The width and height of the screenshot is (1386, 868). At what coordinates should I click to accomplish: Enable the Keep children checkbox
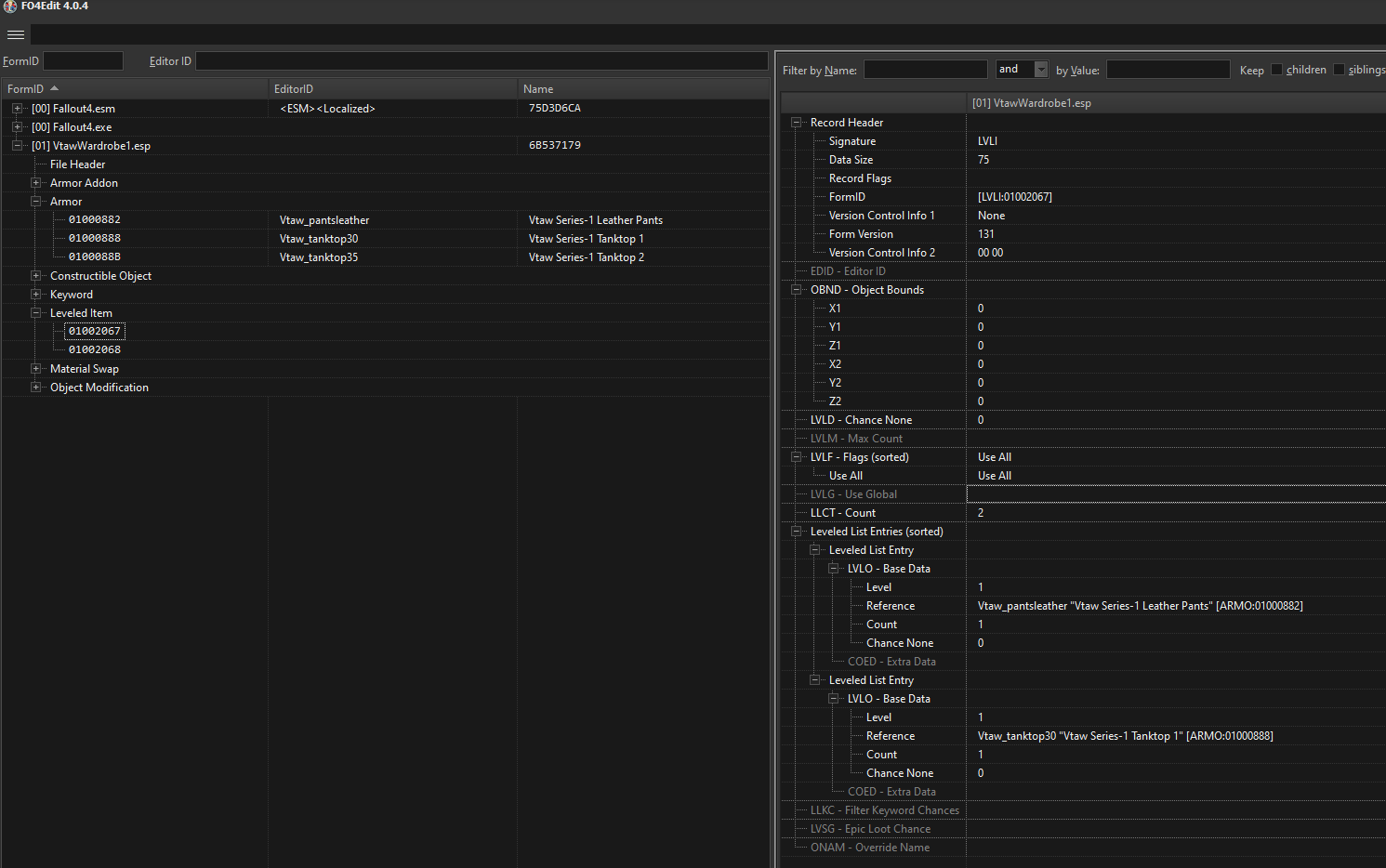pos(1276,70)
